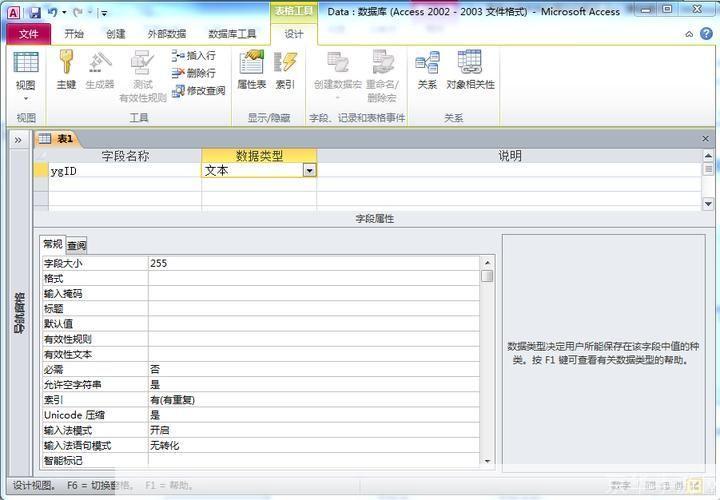This screenshot has width=720, height=500.
Task: Open the Builder (生成器) tool
Action: [x=100, y=70]
